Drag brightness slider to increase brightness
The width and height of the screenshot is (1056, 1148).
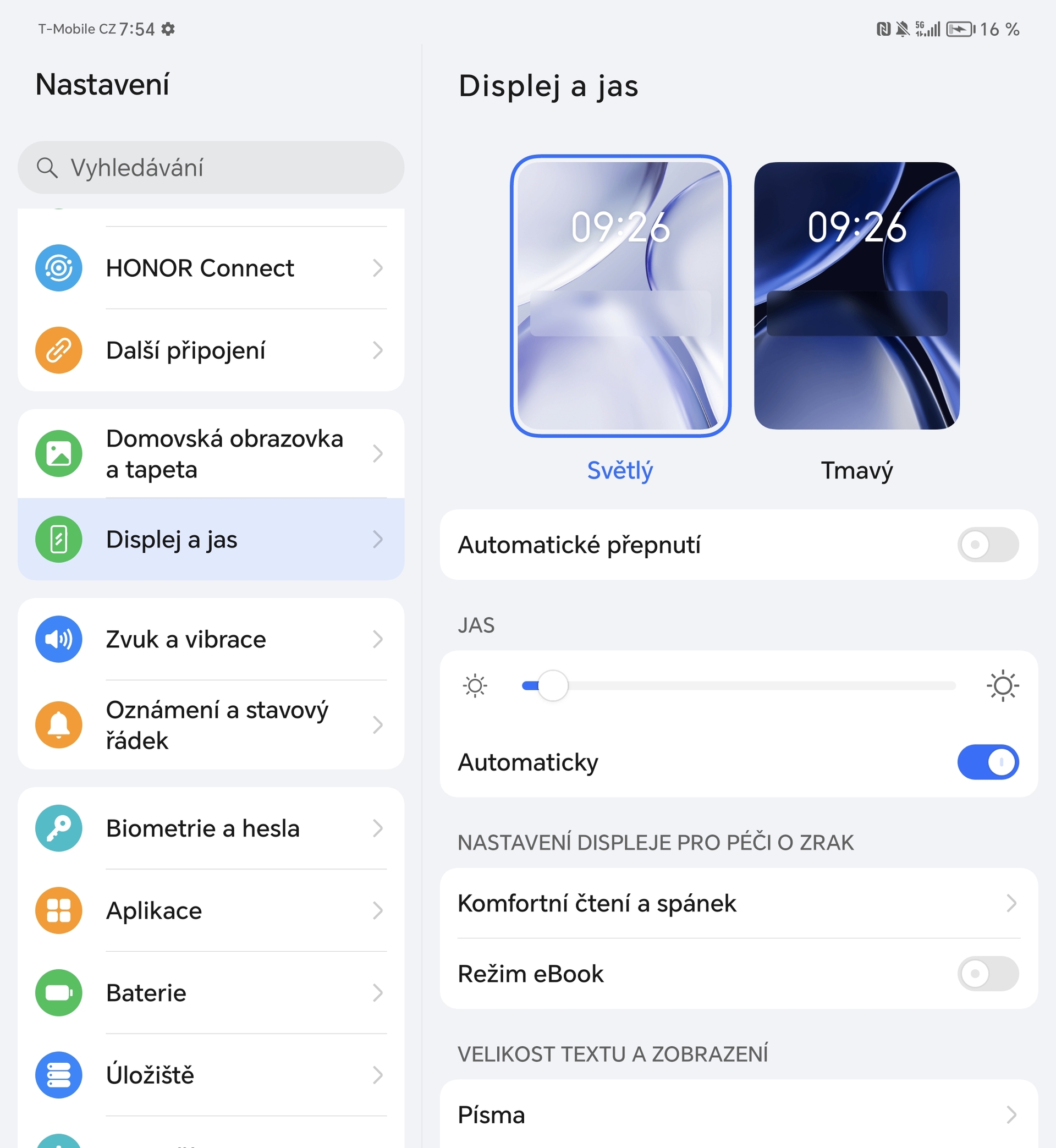pos(800,686)
